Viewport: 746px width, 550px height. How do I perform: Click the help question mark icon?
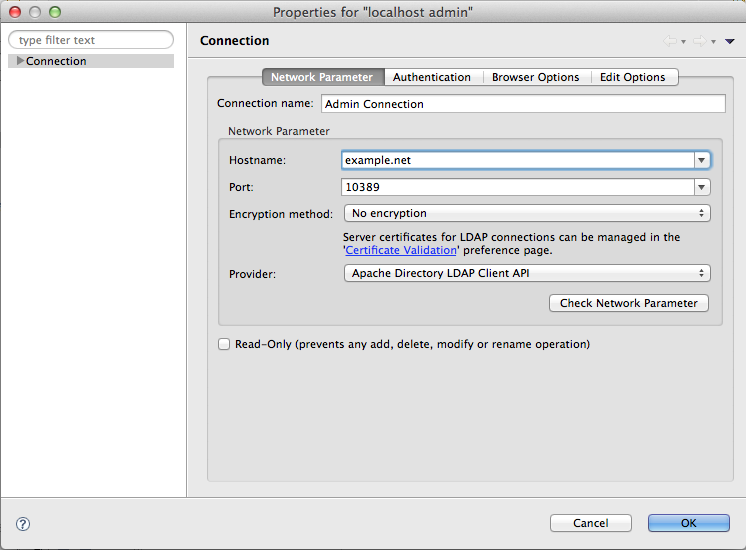tap(23, 523)
